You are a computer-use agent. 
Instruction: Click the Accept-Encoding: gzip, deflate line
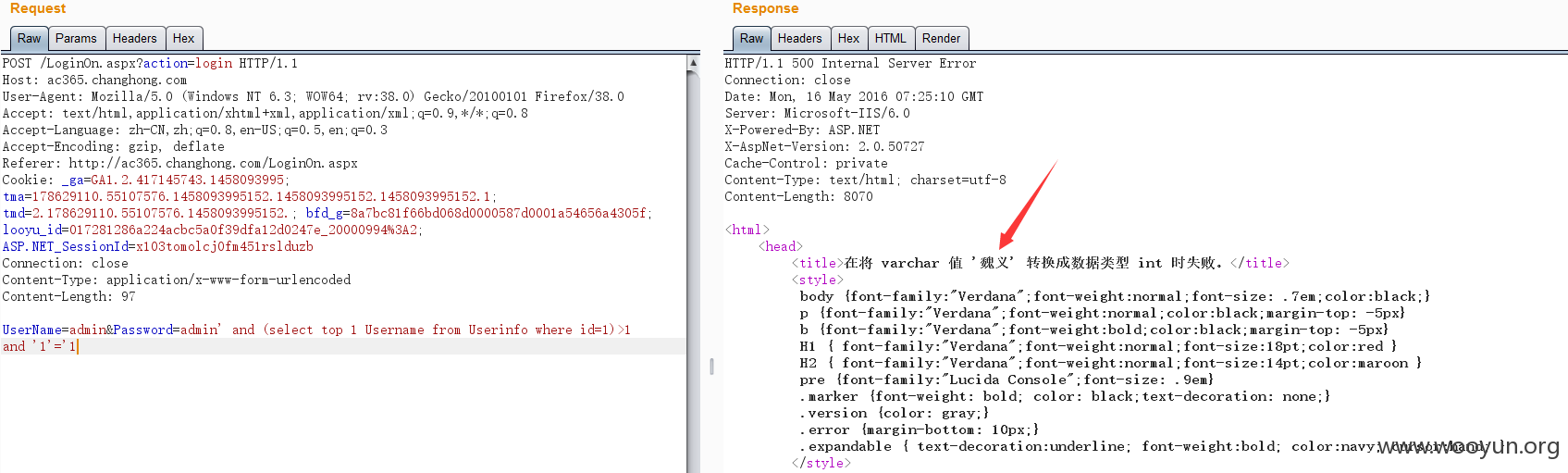(113, 146)
